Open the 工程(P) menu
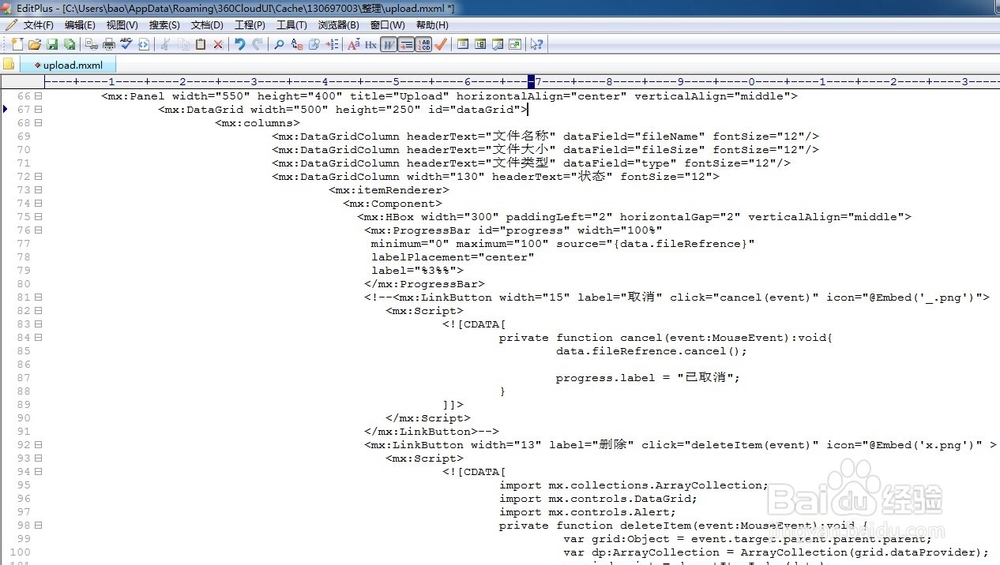This screenshot has width=1000, height=565. coord(249,25)
